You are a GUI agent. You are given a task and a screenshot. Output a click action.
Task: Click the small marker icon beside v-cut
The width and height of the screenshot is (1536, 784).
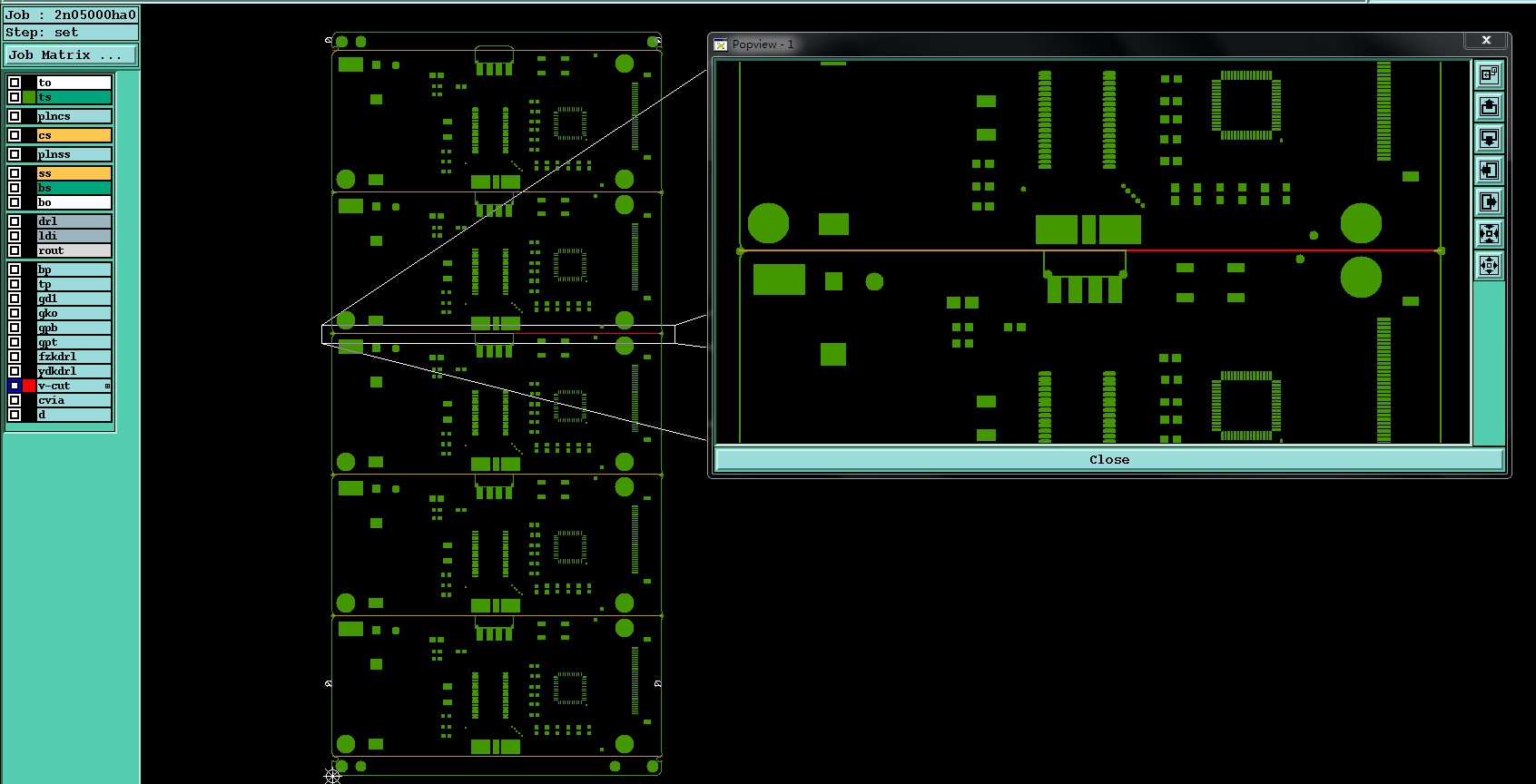107,386
